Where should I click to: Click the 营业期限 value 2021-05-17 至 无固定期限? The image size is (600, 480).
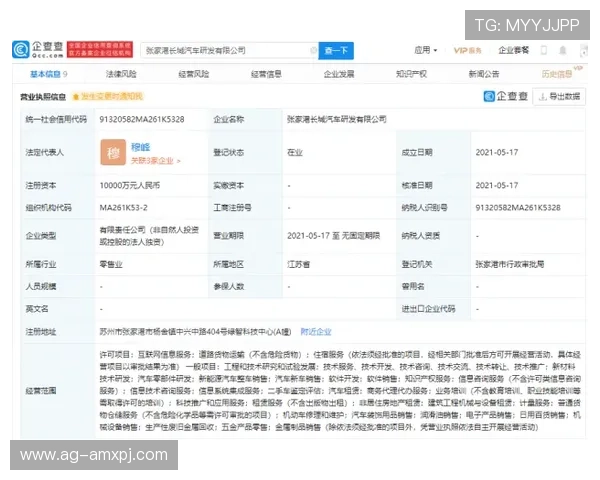tap(333, 236)
